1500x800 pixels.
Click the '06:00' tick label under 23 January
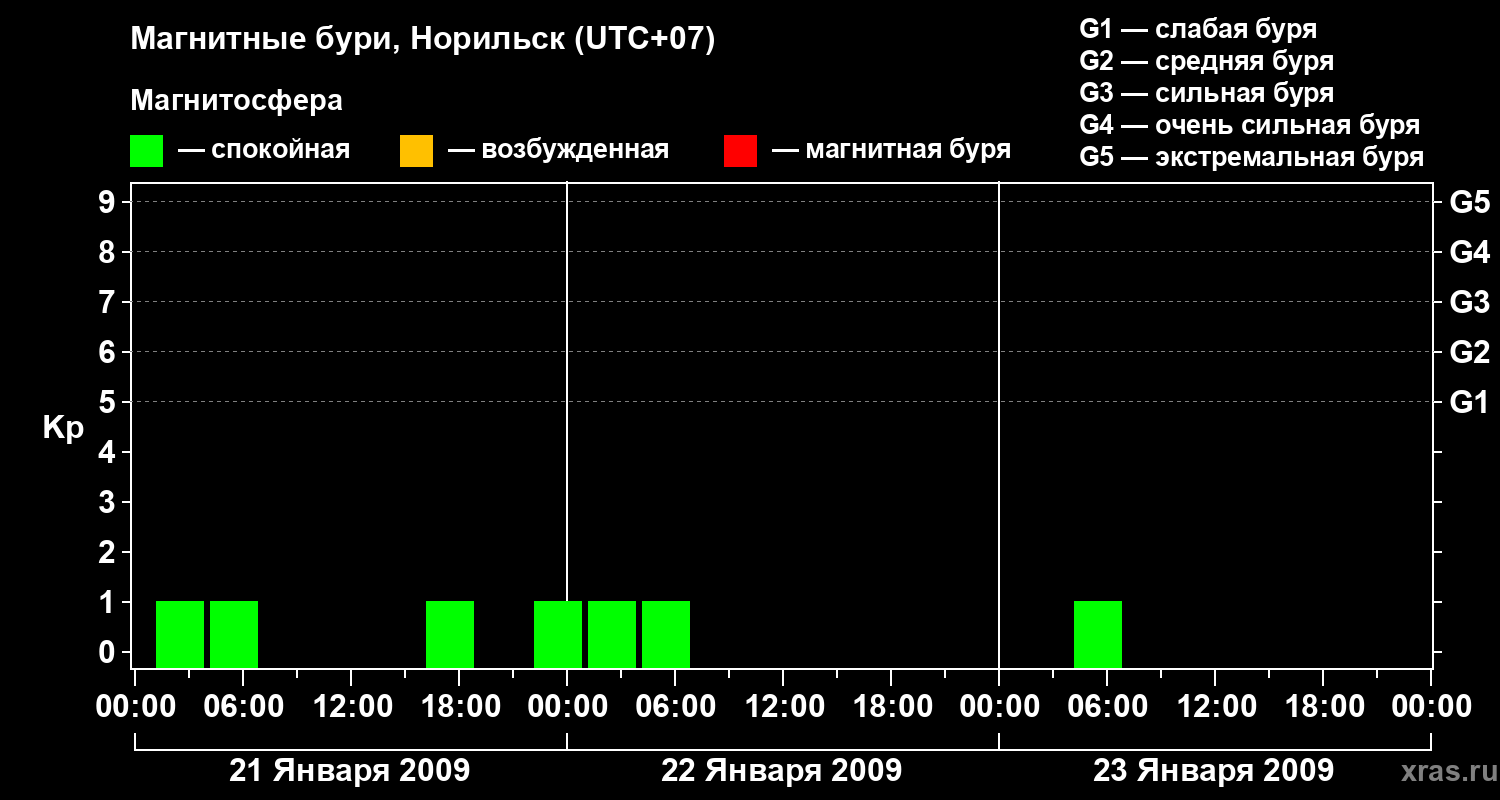pyautogui.click(x=1107, y=706)
